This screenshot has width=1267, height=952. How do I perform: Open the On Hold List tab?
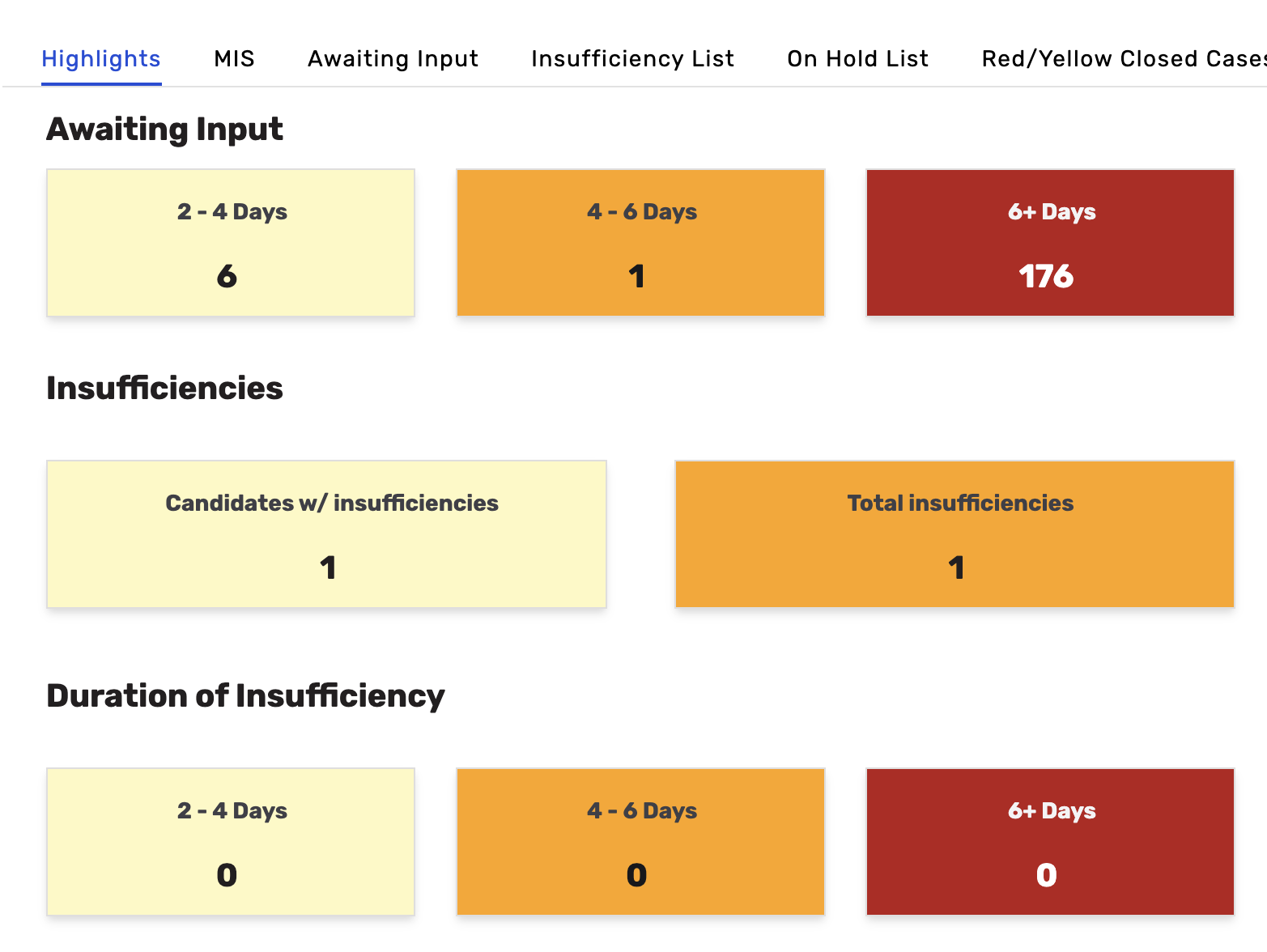click(857, 59)
